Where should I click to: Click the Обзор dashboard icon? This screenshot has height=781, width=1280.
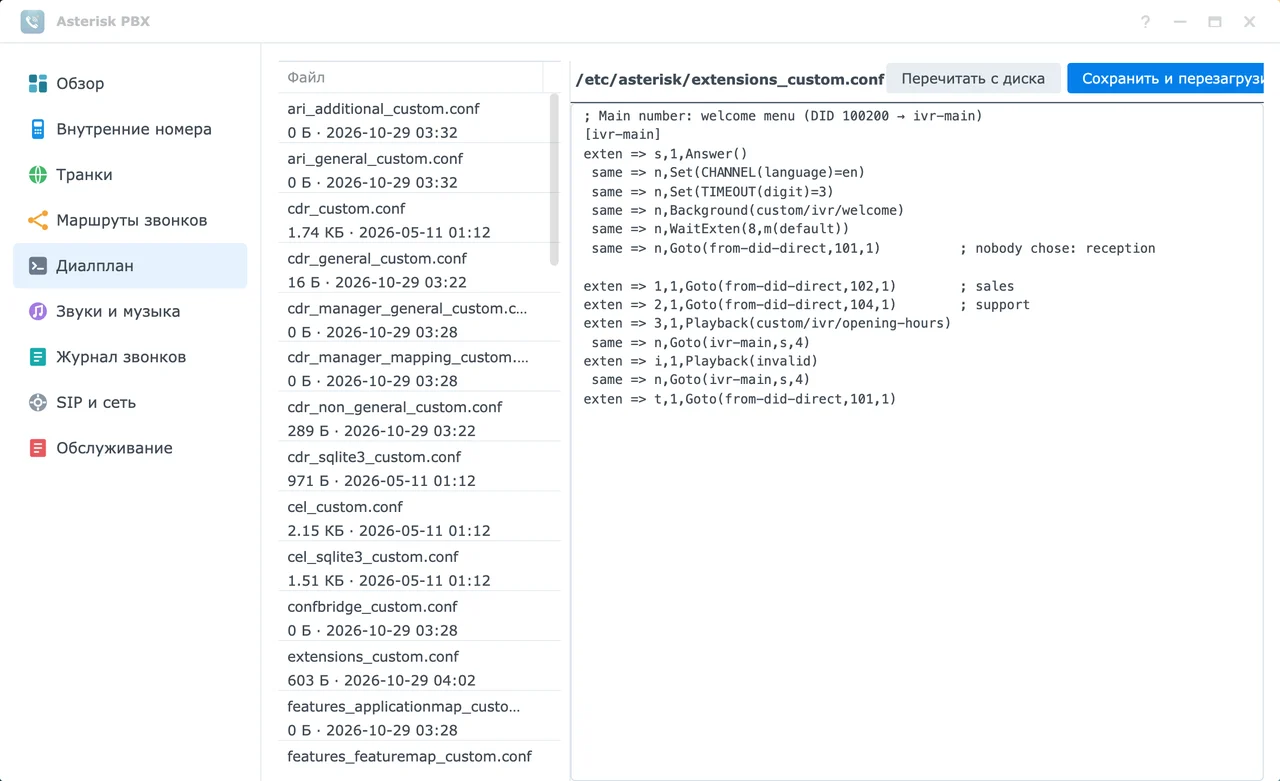point(38,84)
